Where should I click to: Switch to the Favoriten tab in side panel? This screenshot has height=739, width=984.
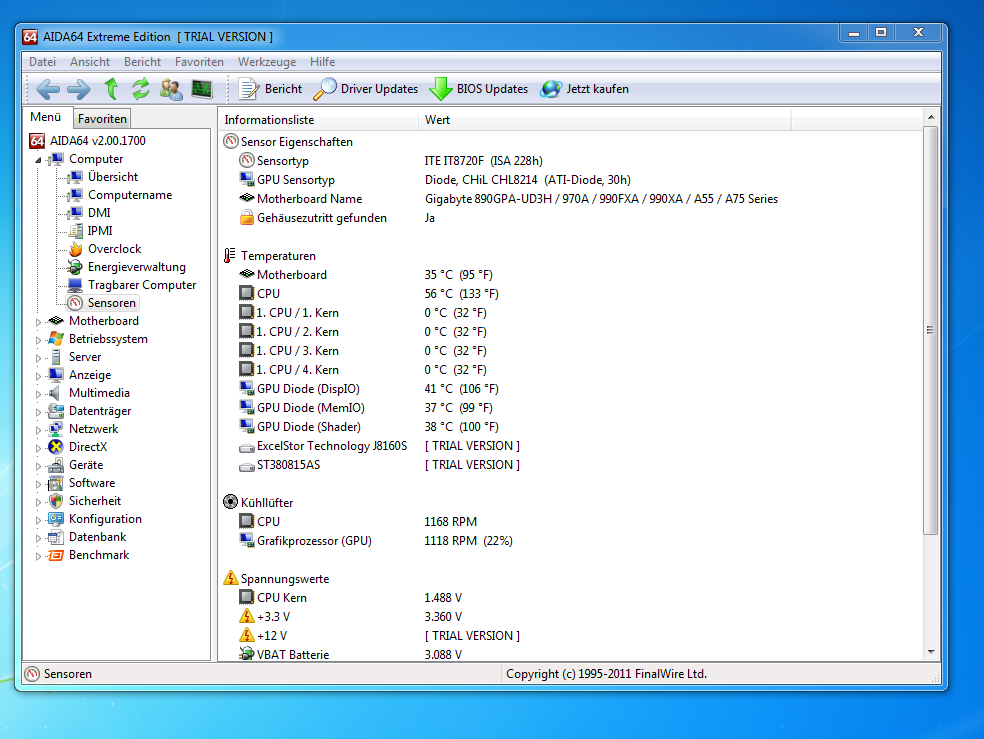click(x=102, y=119)
